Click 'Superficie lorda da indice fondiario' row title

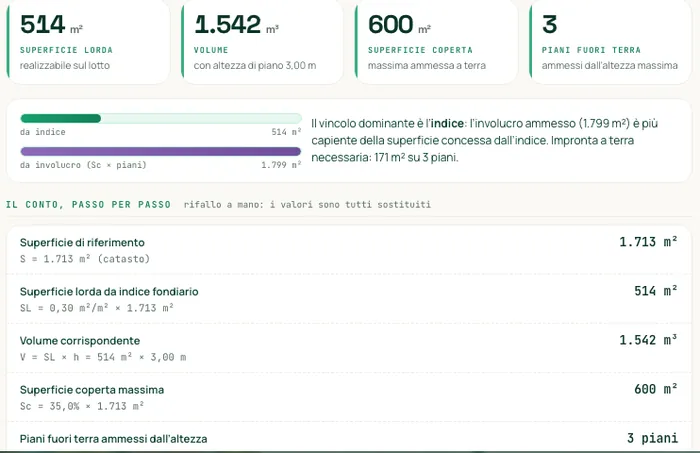pyautogui.click(x=109, y=291)
